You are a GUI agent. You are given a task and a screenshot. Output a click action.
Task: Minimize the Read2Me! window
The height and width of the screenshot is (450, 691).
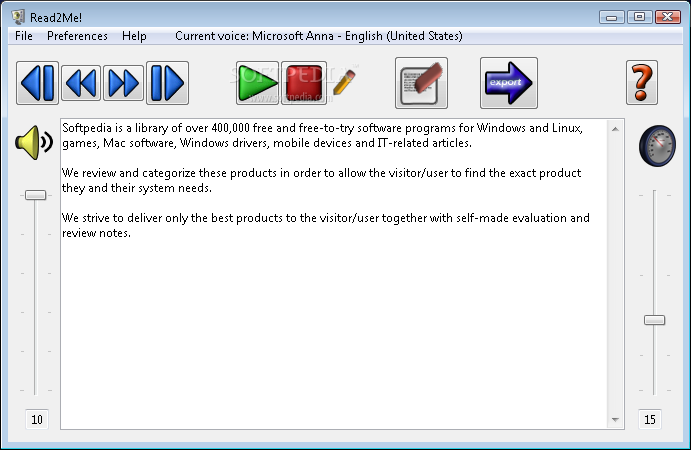click(x=611, y=17)
